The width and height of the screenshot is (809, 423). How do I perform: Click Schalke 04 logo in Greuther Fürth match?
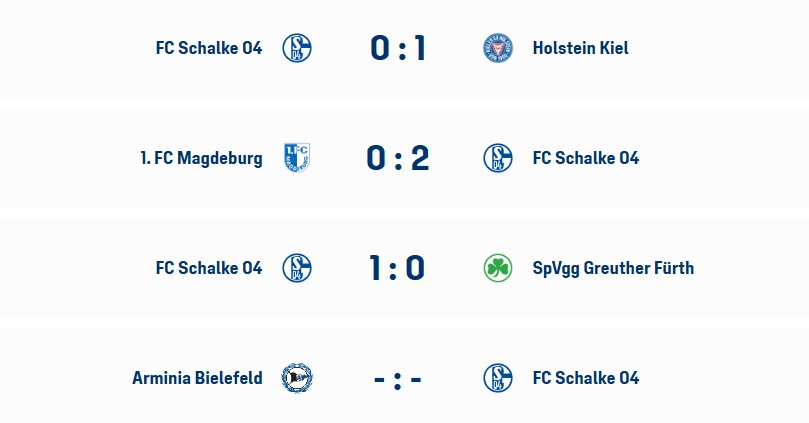(x=297, y=268)
